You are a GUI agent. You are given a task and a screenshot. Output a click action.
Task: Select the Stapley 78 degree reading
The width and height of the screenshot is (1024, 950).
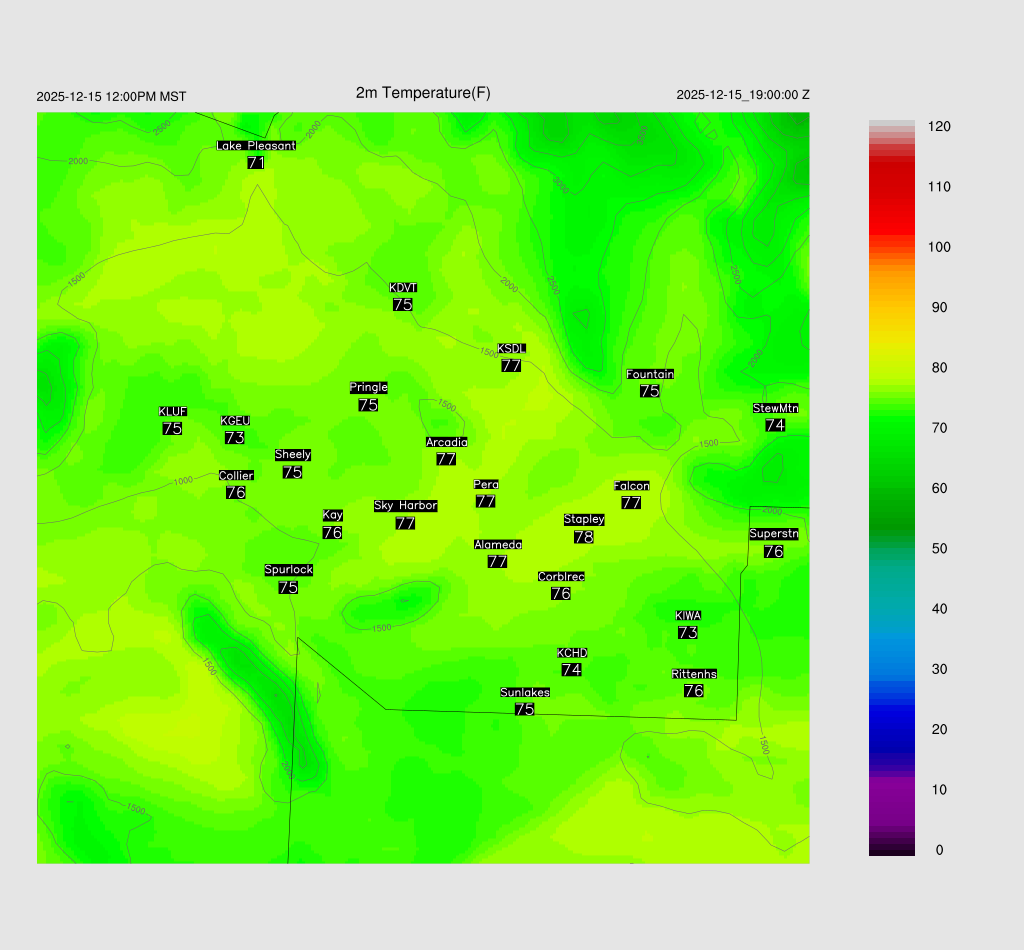(x=584, y=537)
